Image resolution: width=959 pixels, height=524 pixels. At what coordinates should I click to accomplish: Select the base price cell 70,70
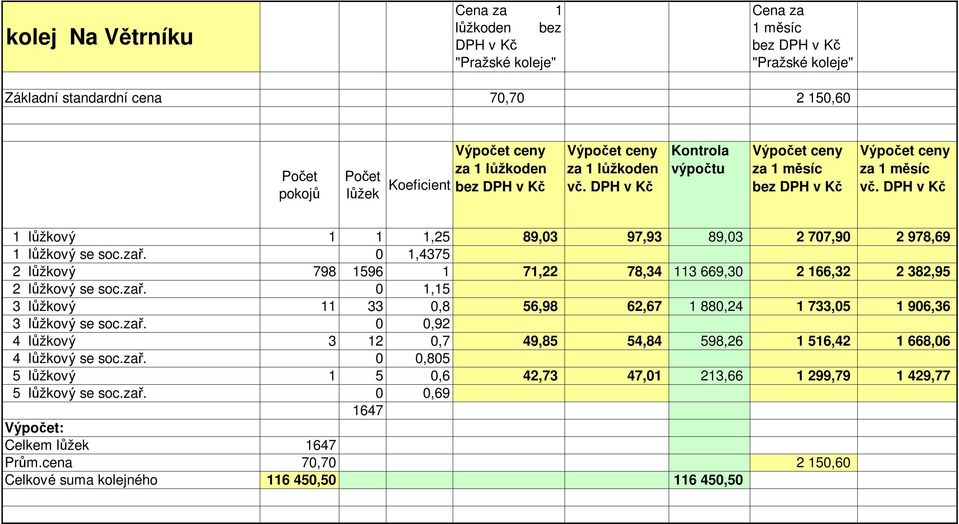coord(508,98)
